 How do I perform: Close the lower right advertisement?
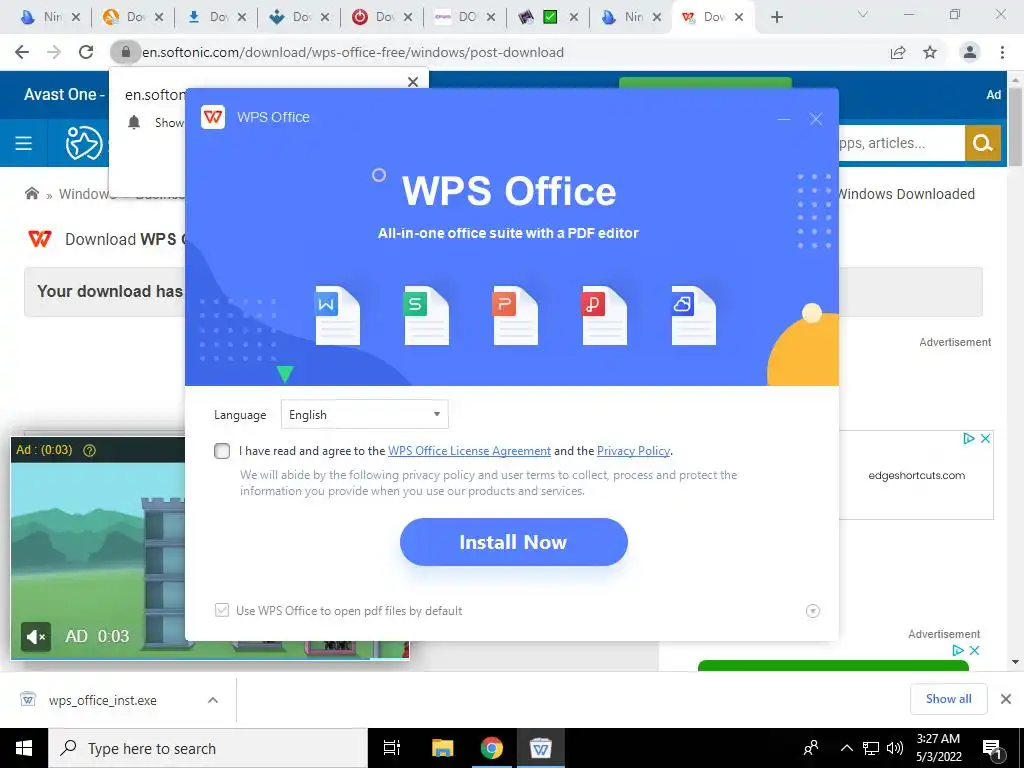(x=974, y=650)
